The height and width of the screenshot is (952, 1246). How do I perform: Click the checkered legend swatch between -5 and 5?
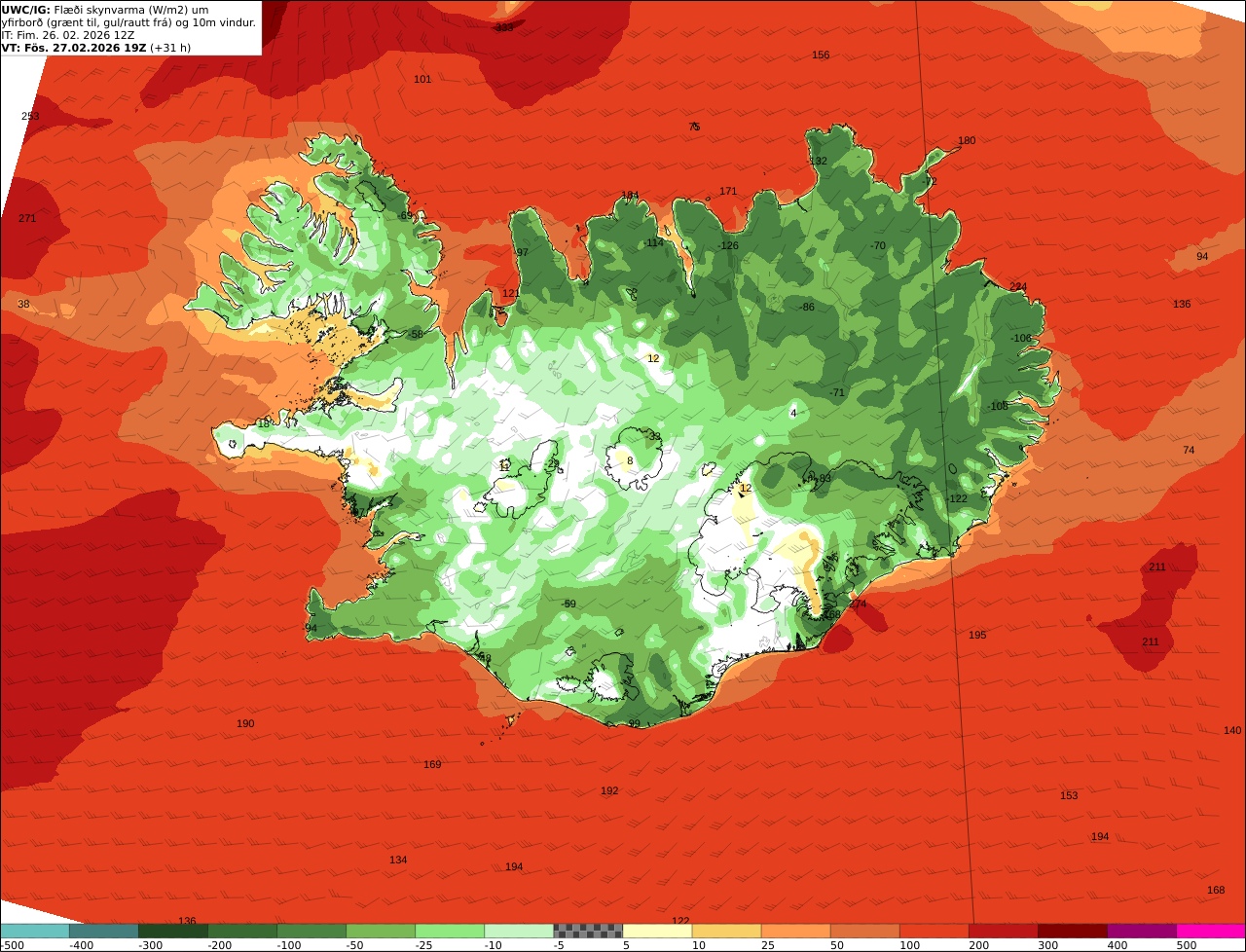coord(588,931)
